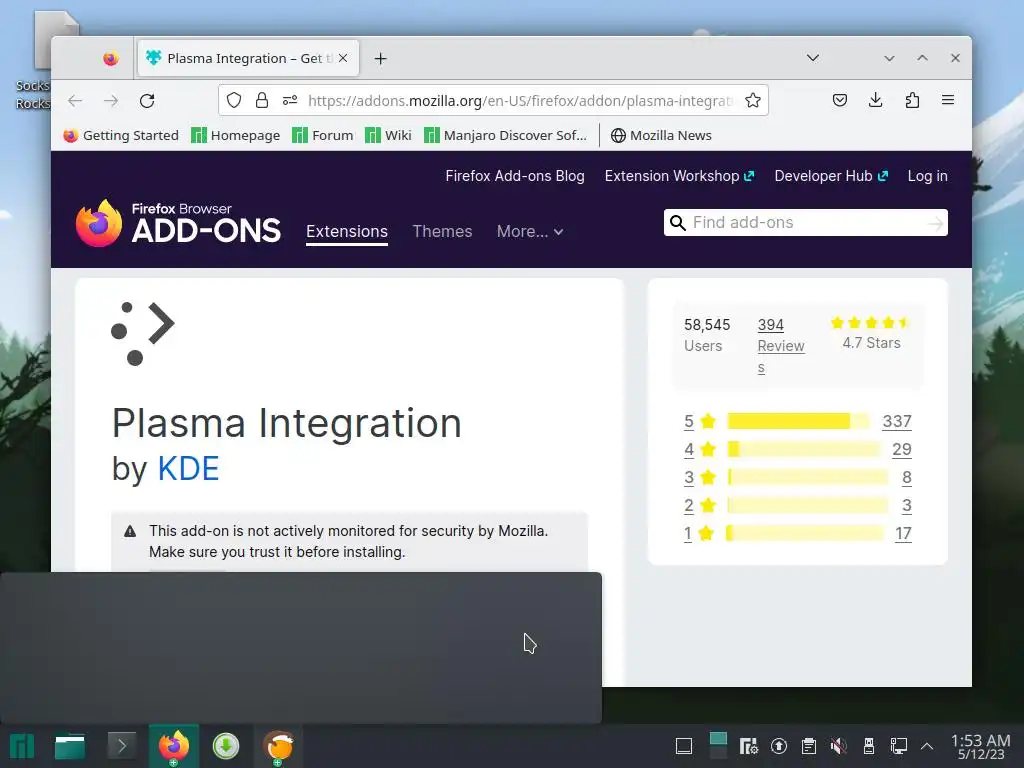Open the Firefox View pinned tab
The width and height of the screenshot is (1024, 768).
click(x=111, y=59)
